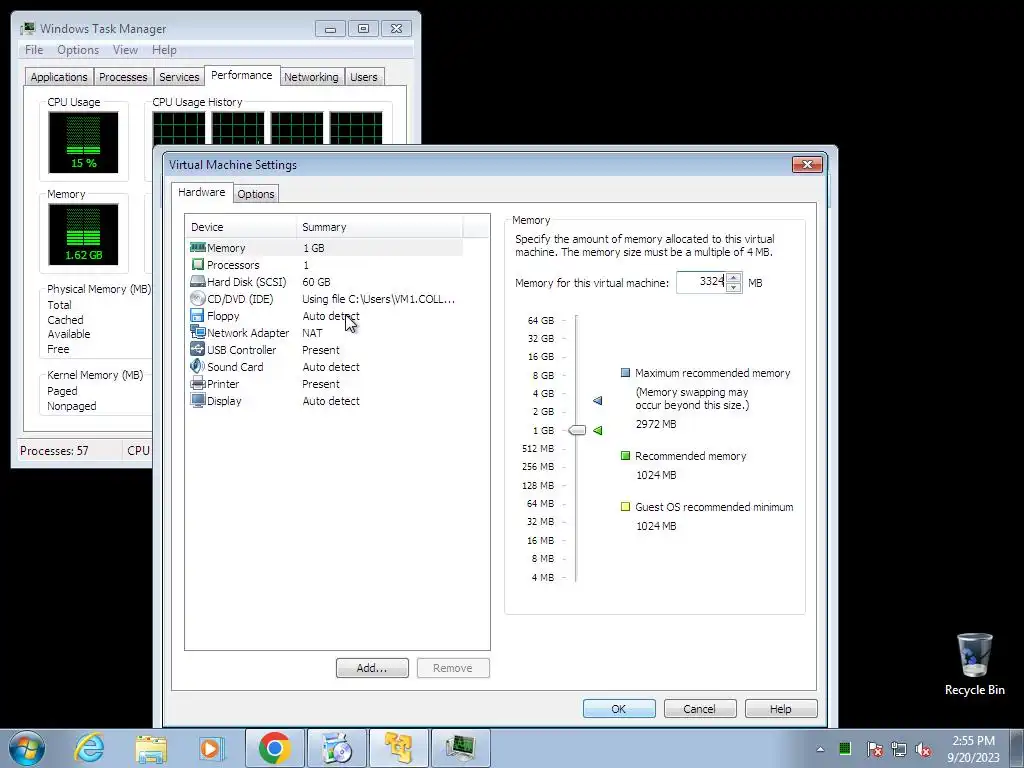This screenshot has width=1024, height=768.
Task: Open the Users tab in Task Manager
Action: click(364, 77)
